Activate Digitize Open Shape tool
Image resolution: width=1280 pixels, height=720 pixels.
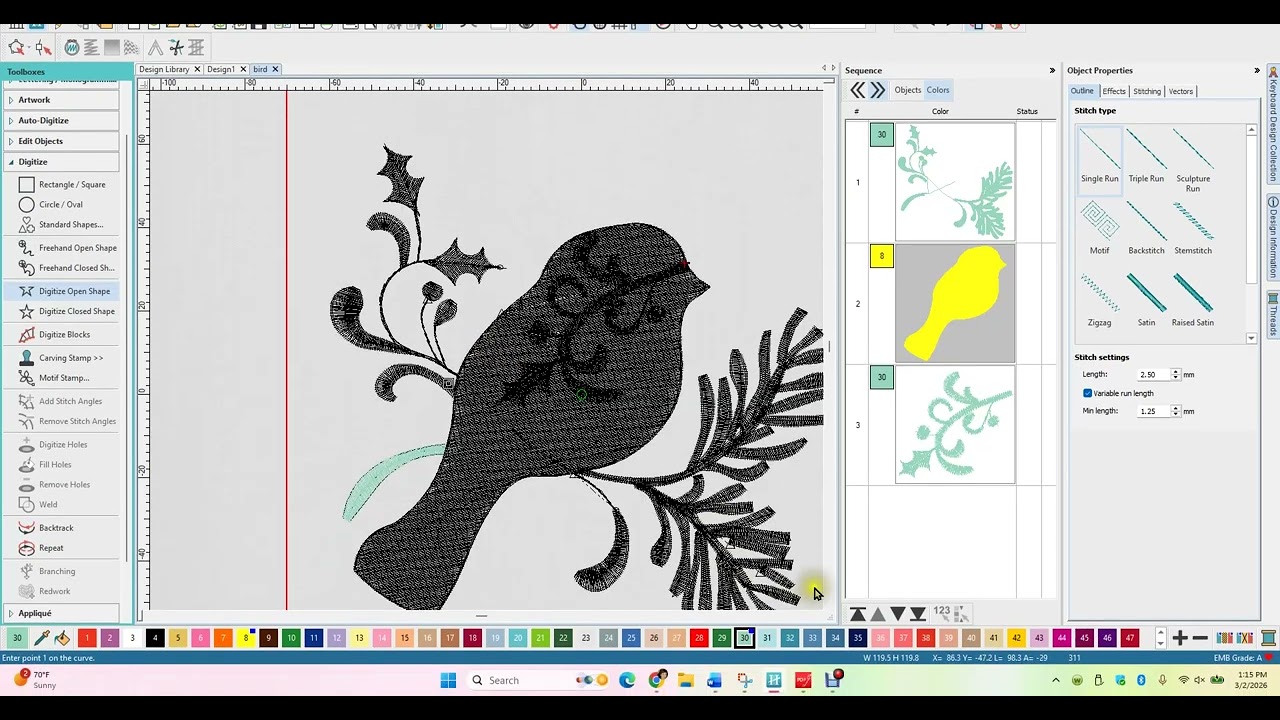65,291
